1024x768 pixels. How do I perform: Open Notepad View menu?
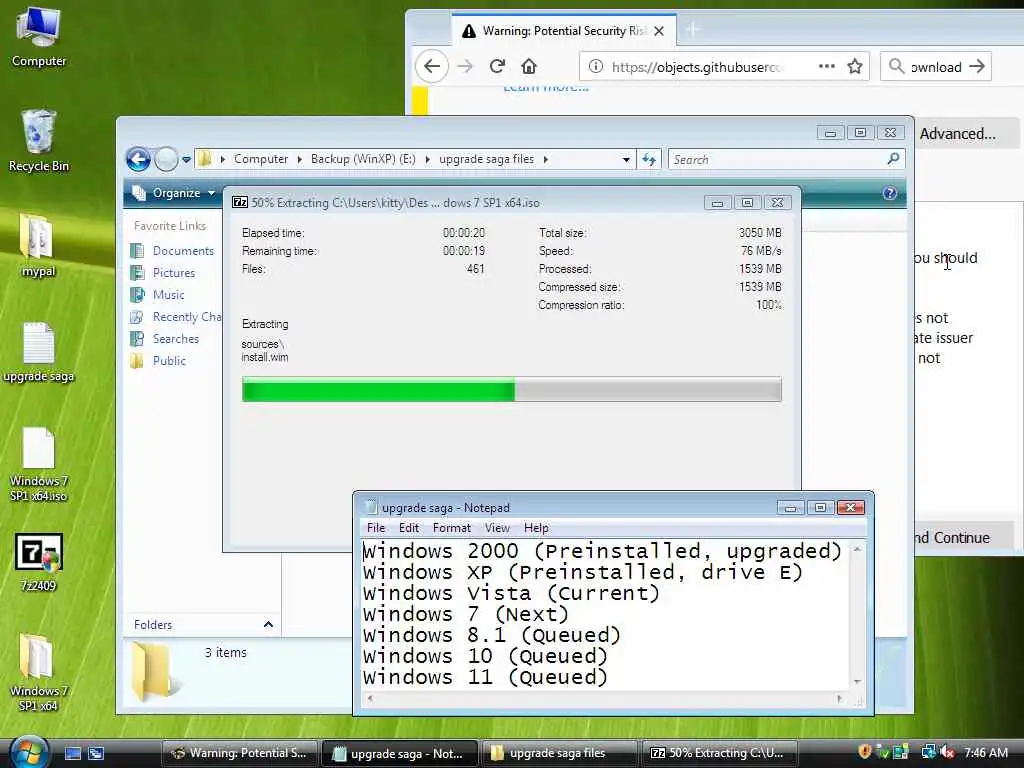[x=497, y=528]
